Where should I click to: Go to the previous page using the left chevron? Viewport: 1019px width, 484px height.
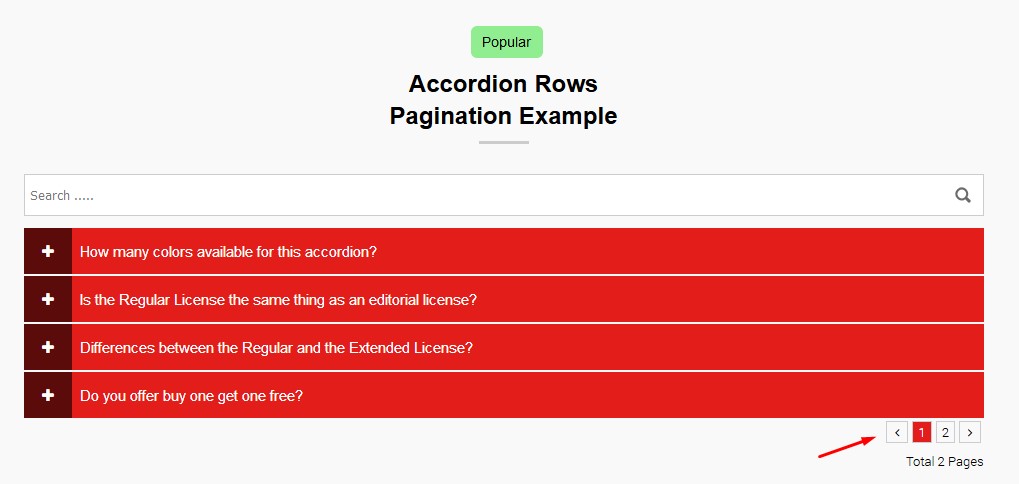(897, 432)
